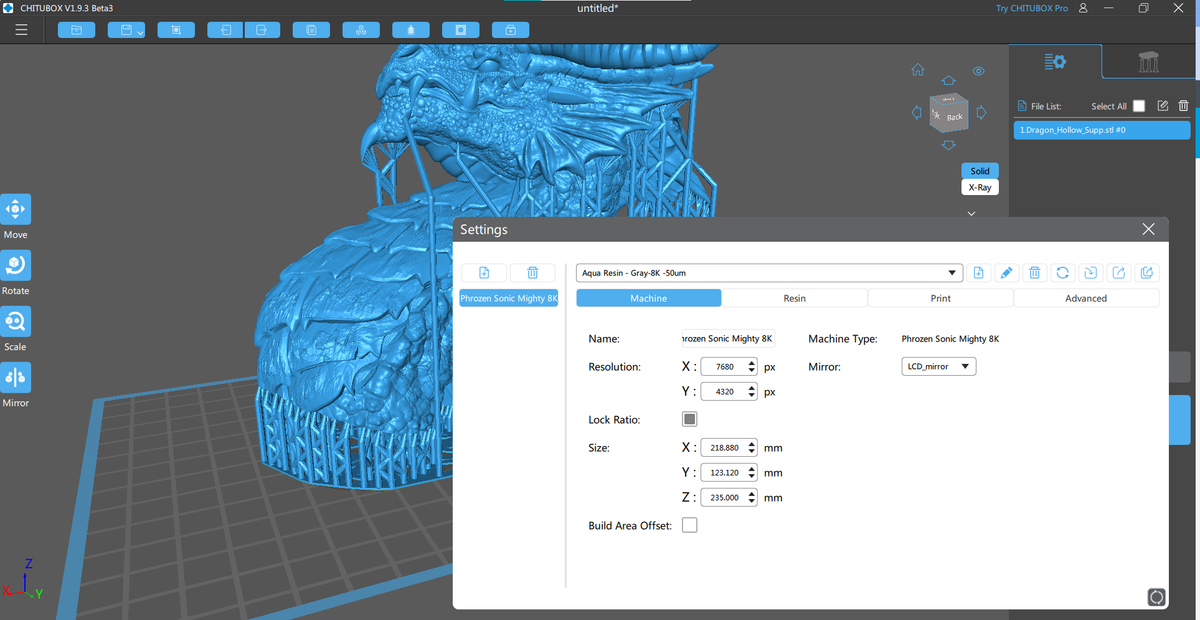Rotate view up with the up arrow
The width and height of the screenshot is (1200, 620).
tap(949, 80)
